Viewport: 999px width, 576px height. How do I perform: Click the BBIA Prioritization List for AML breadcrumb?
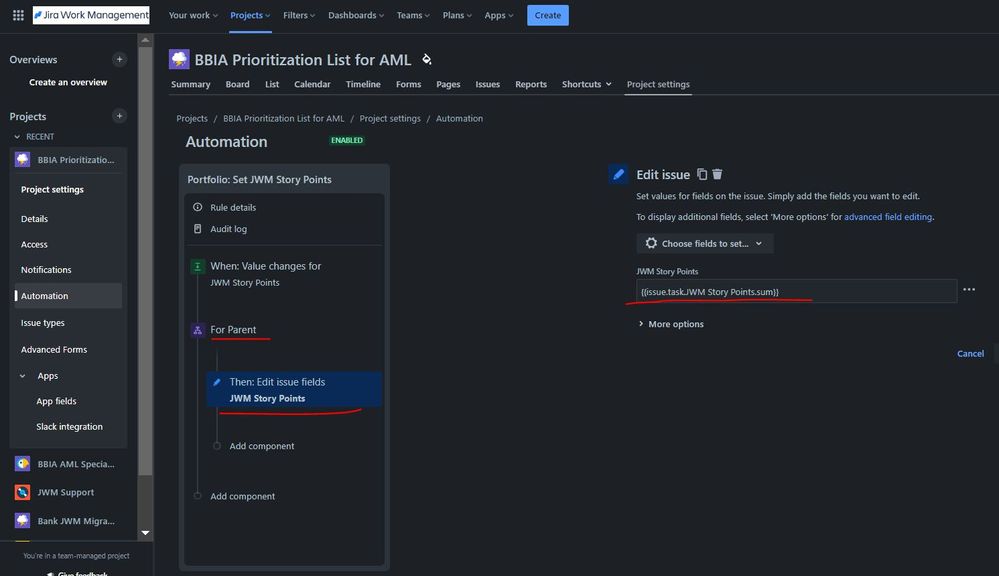[x=284, y=119]
